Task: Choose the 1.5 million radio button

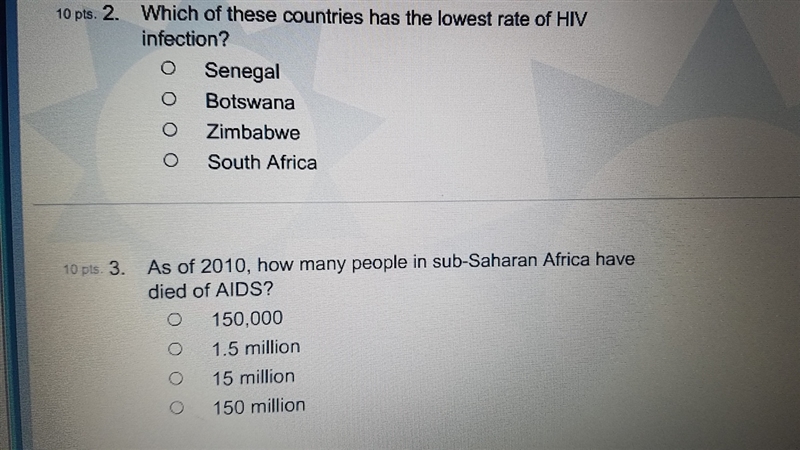Action: pos(175,349)
